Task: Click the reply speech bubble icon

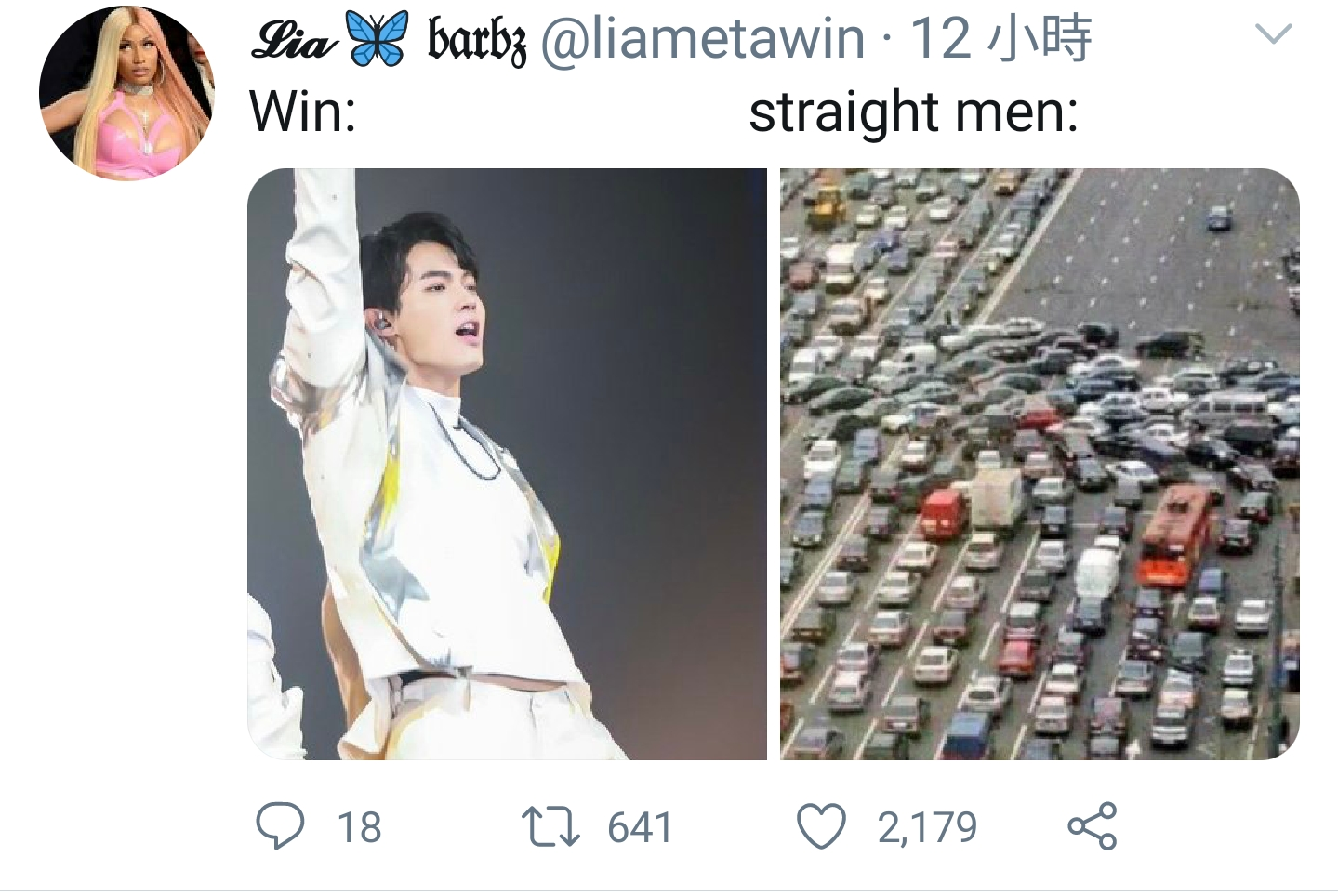Action: pyautogui.click(x=280, y=826)
